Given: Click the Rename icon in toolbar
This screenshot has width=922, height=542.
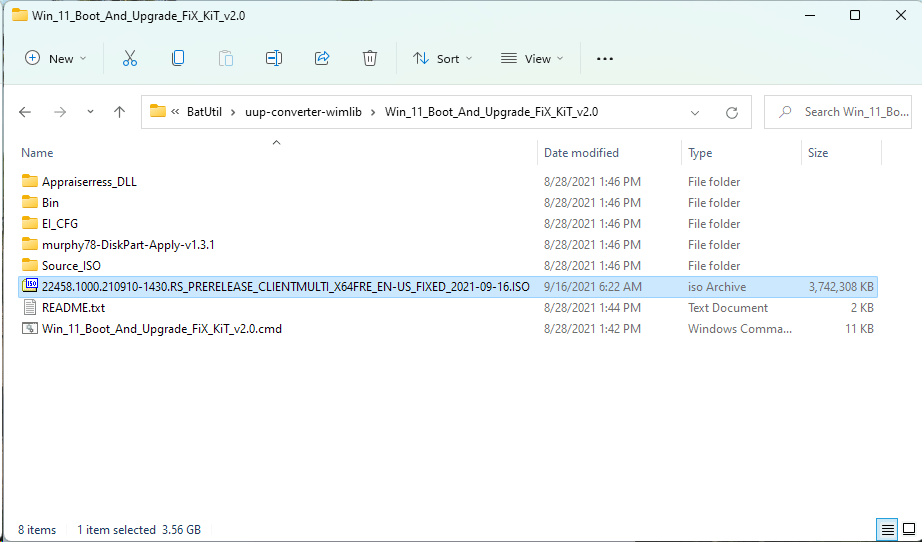Looking at the screenshot, I should tap(274, 59).
